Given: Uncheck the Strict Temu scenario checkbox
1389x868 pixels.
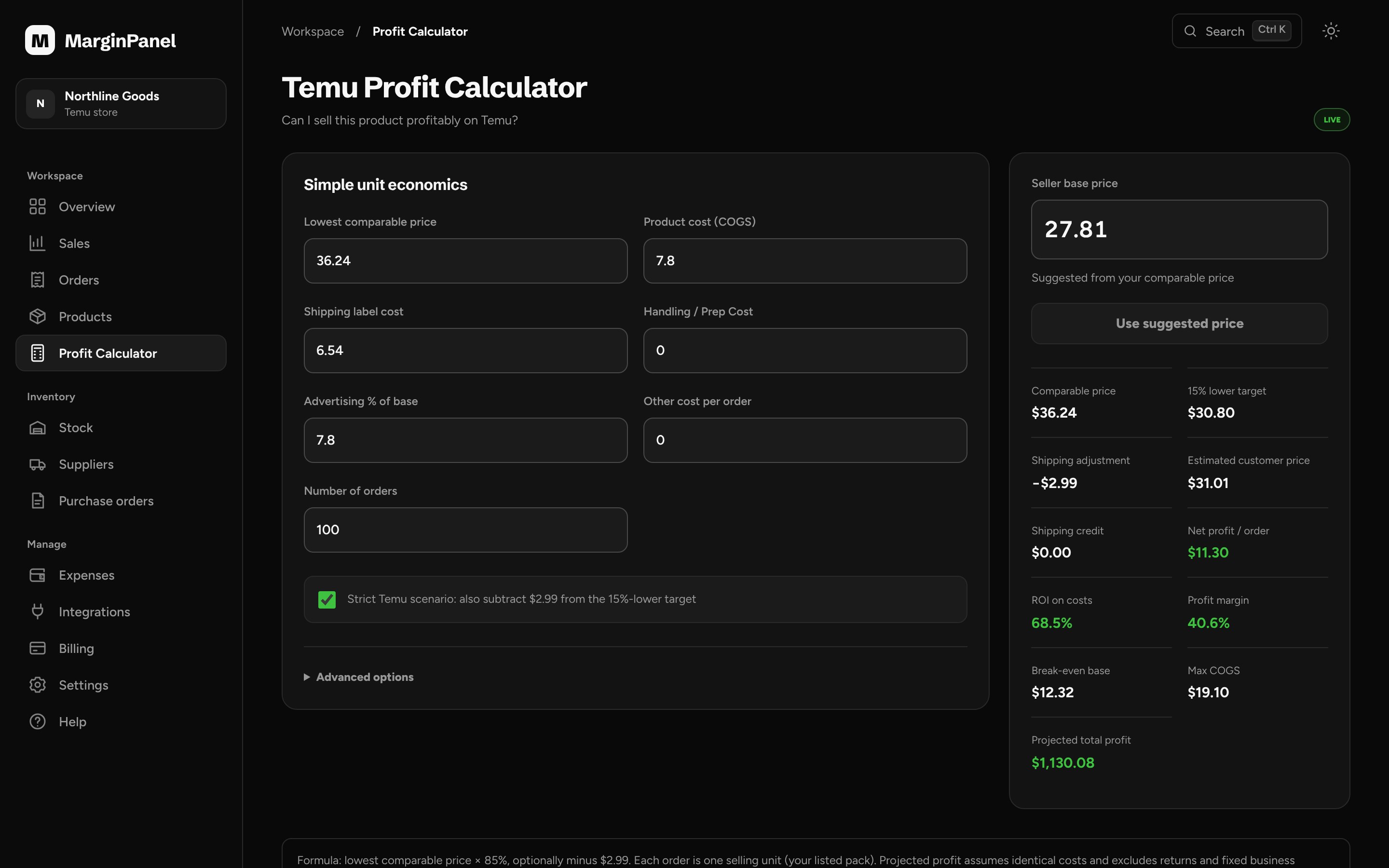Looking at the screenshot, I should [327, 600].
